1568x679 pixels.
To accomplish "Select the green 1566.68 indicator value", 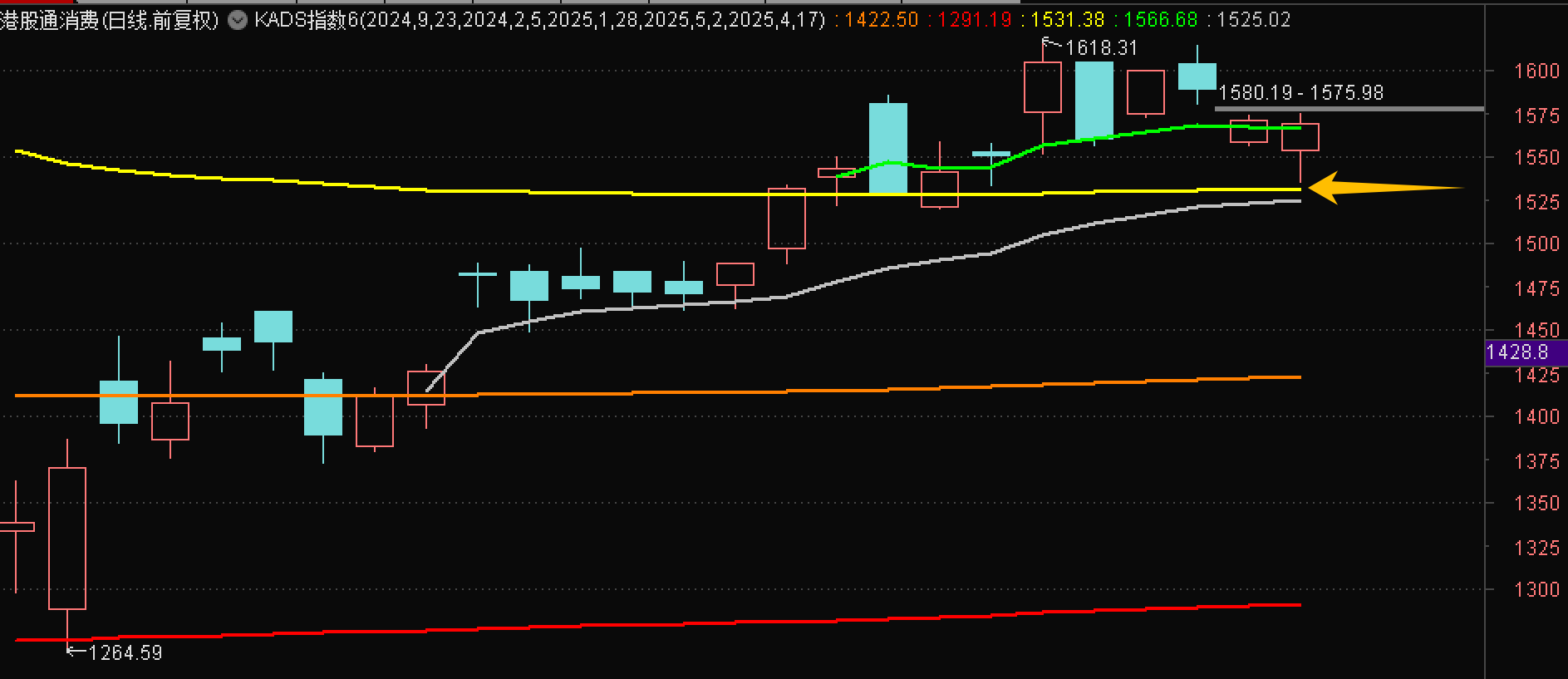I will [1162, 20].
